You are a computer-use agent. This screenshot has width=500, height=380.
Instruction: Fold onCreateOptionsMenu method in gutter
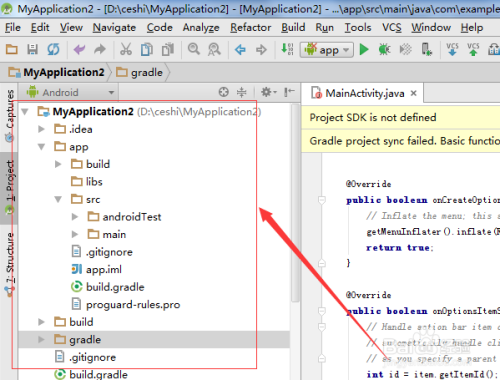[322, 200]
